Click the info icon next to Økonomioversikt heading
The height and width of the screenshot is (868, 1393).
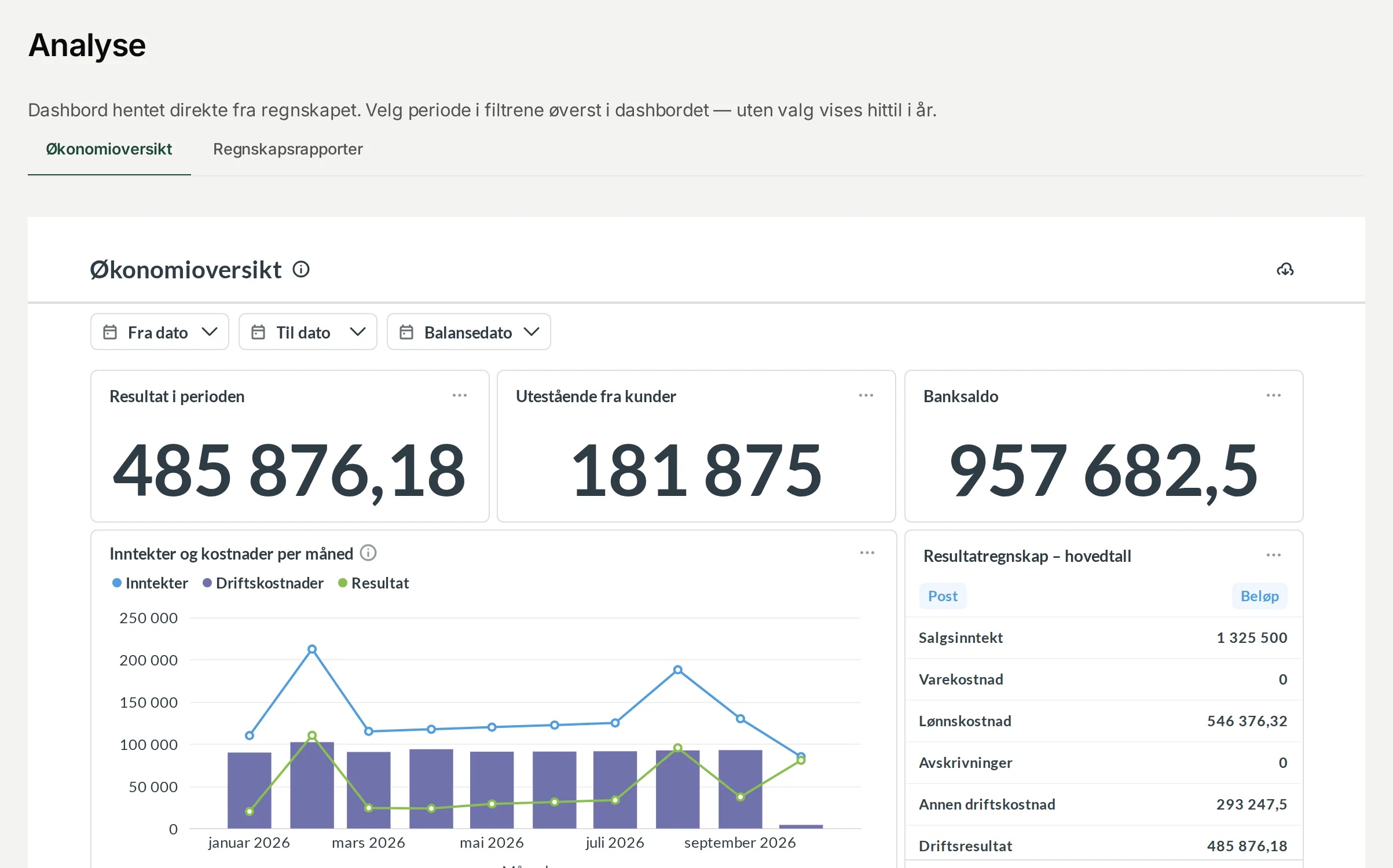point(301,269)
